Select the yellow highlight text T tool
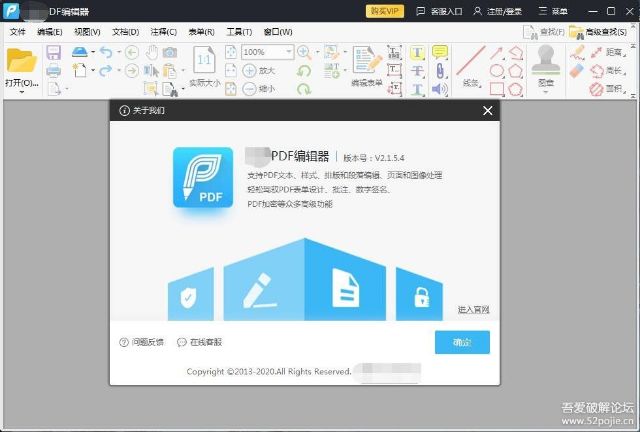 click(x=417, y=52)
